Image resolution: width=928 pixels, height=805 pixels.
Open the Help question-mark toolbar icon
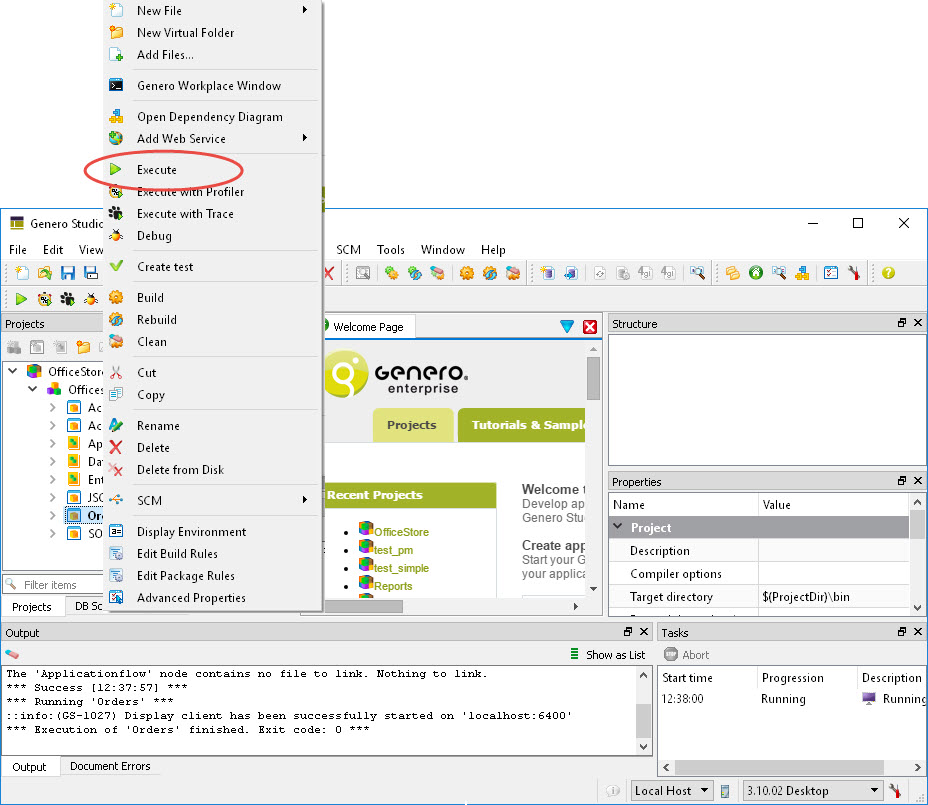tap(888, 272)
